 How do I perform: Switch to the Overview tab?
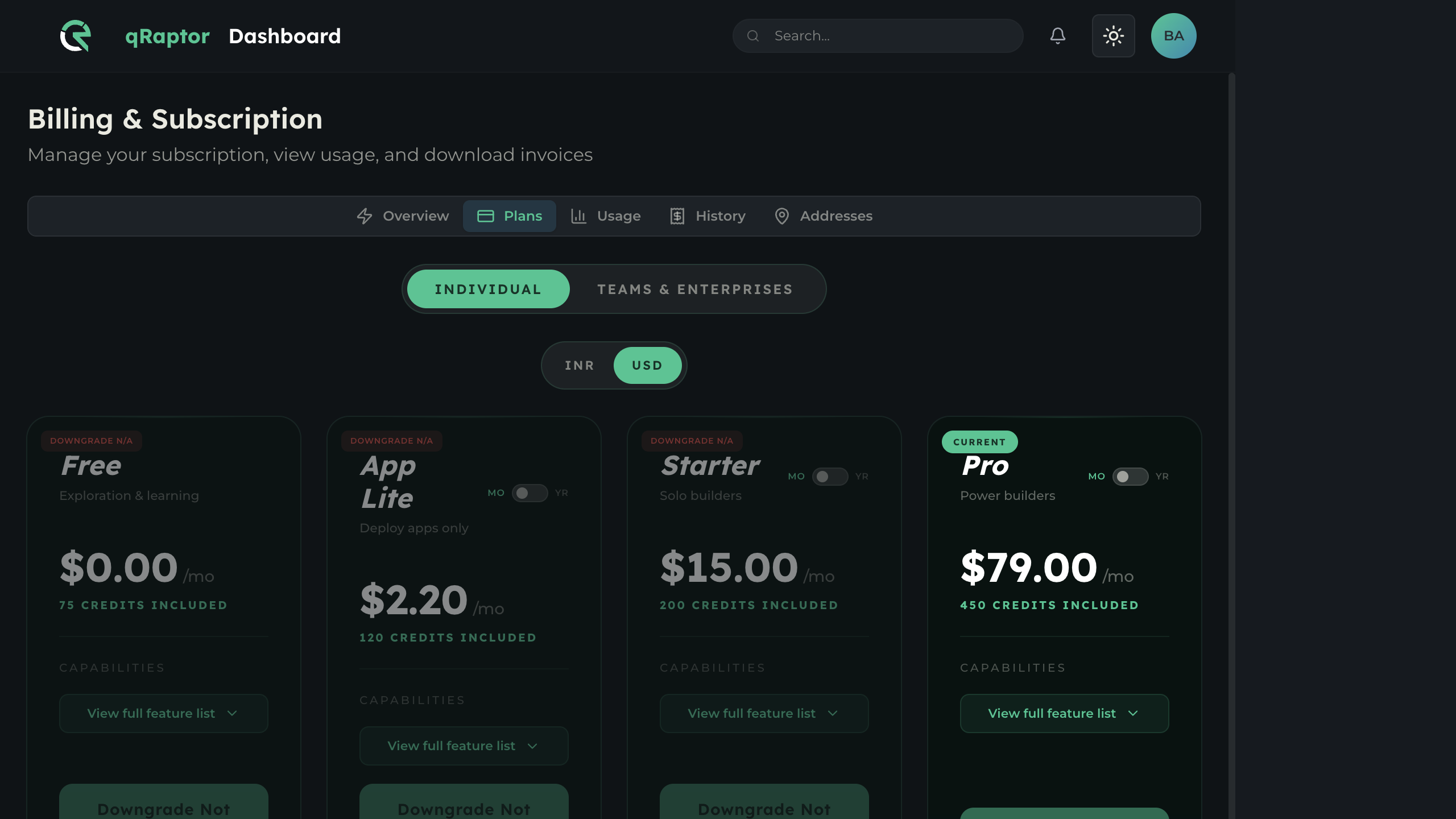click(x=403, y=216)
